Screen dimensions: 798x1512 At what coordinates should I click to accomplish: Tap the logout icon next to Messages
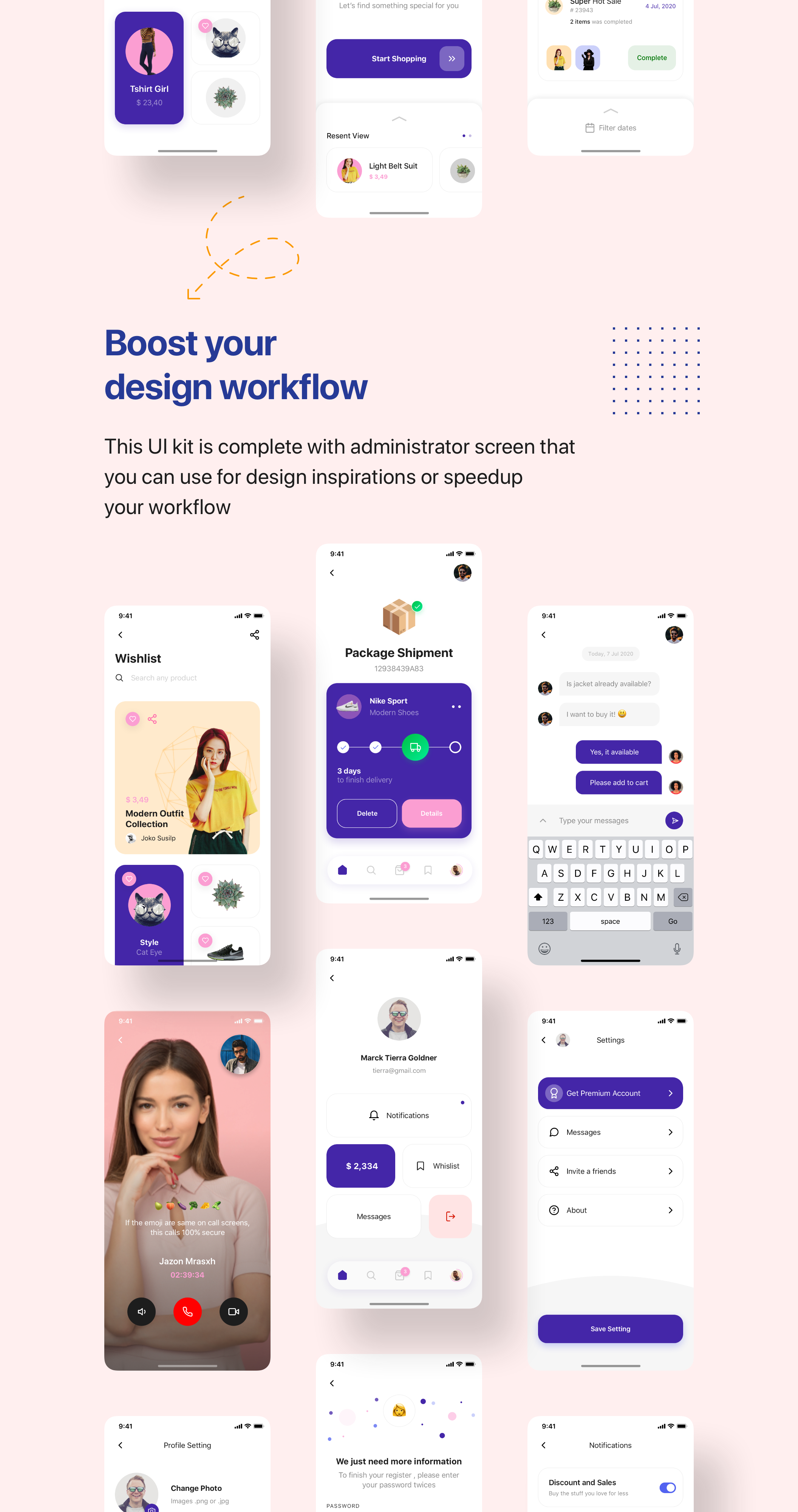point(451,1217)
